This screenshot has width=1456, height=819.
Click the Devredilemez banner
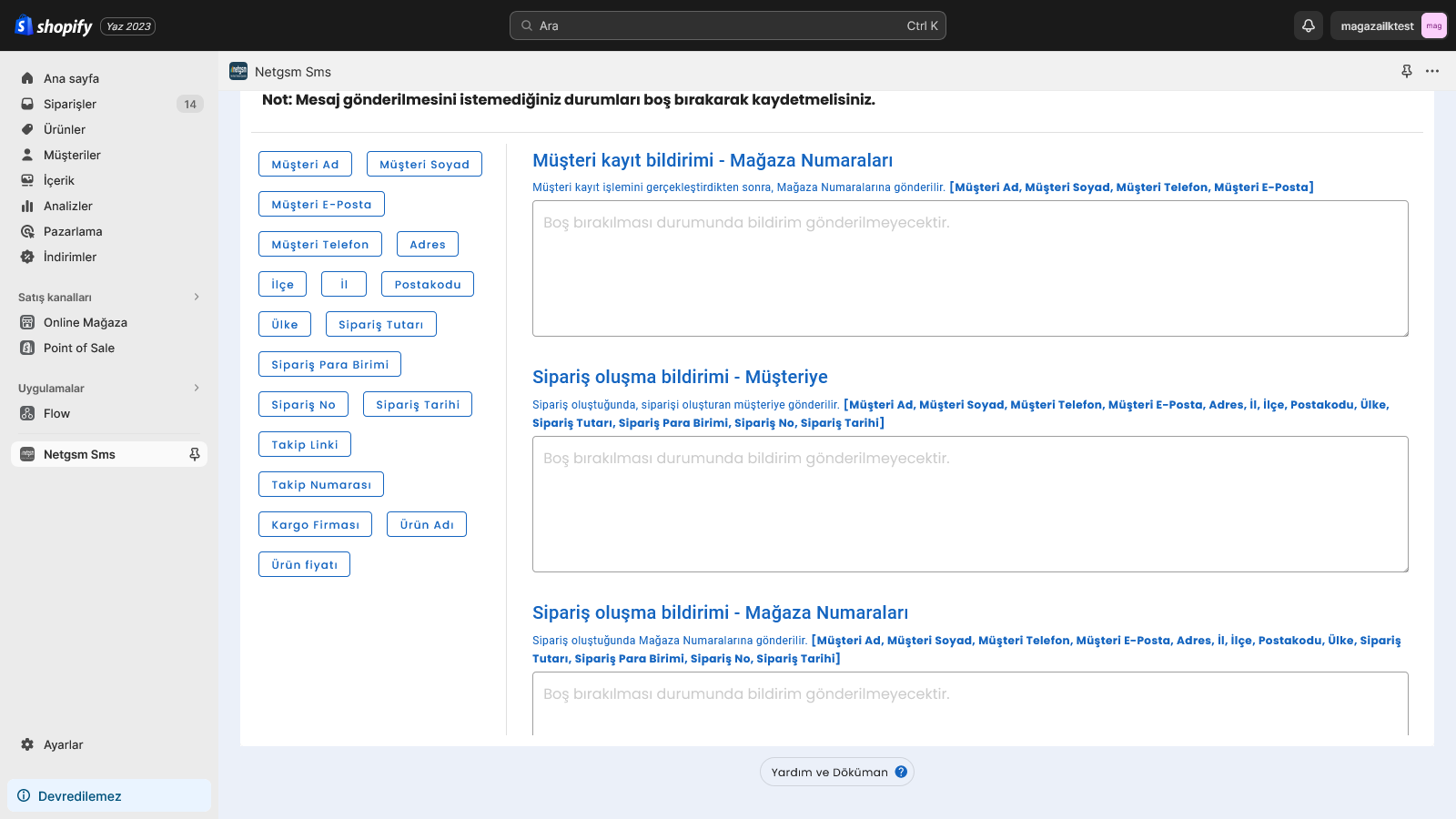click(x=109, y=795)
